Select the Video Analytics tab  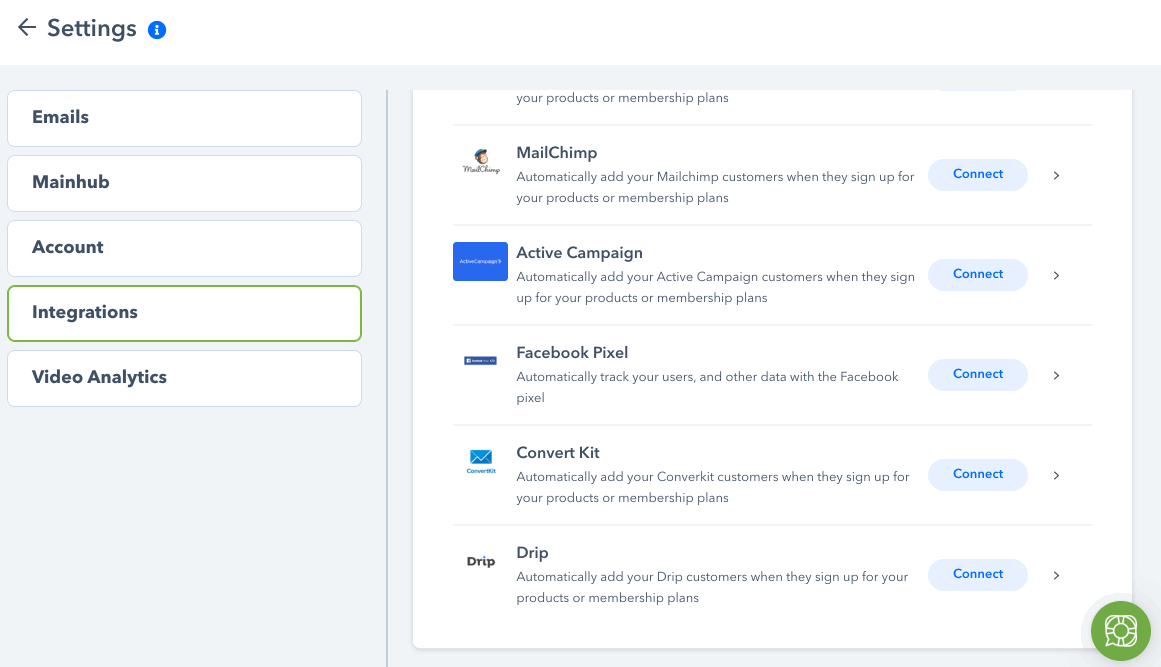(184, 378)
